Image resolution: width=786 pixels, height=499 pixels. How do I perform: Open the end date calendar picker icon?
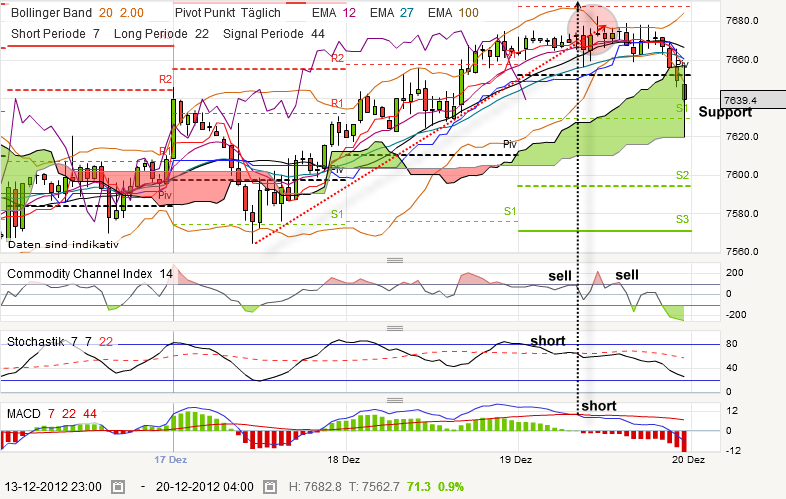point(269,486)
